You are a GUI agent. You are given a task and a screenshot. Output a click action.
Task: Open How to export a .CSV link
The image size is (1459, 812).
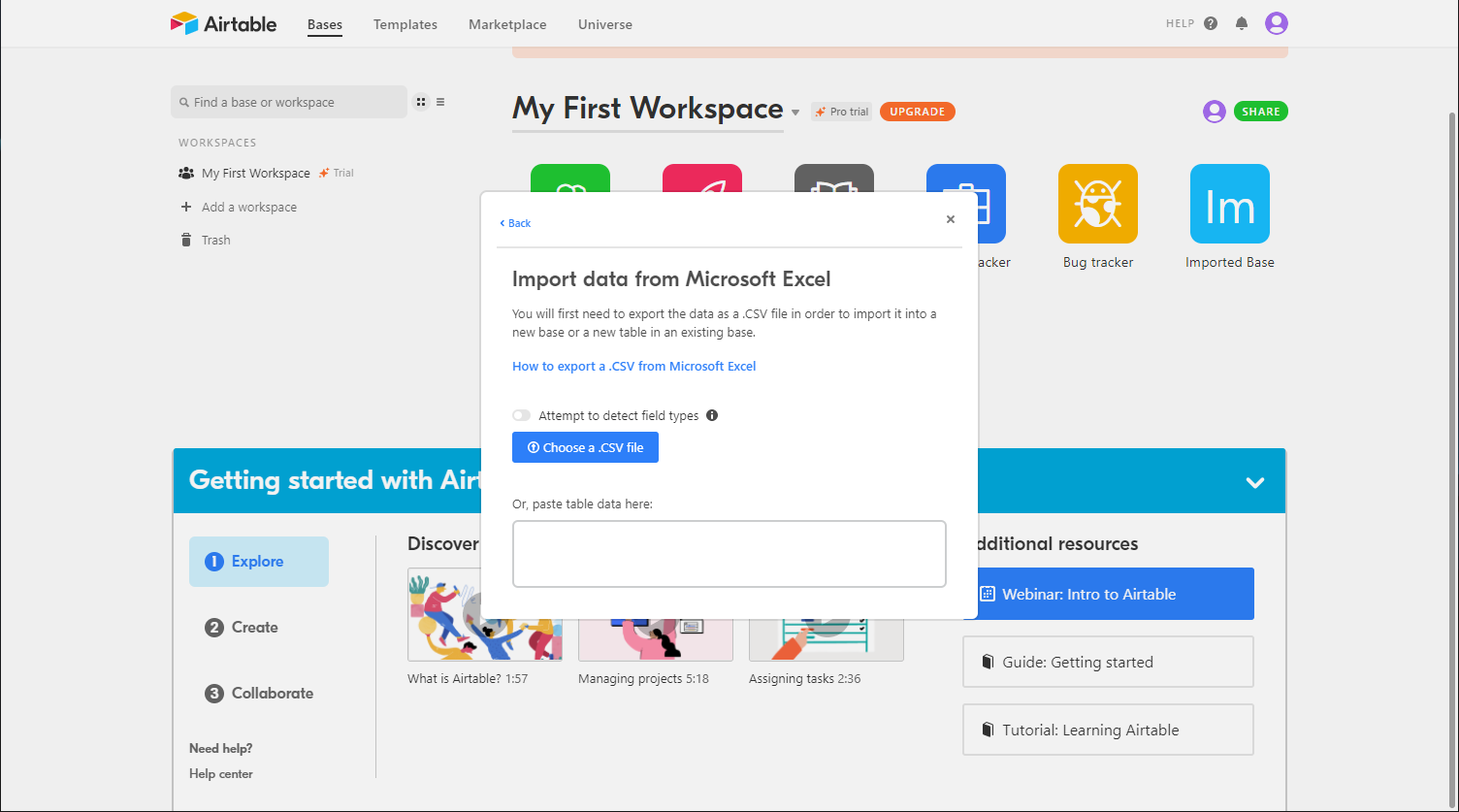[634, 366]
